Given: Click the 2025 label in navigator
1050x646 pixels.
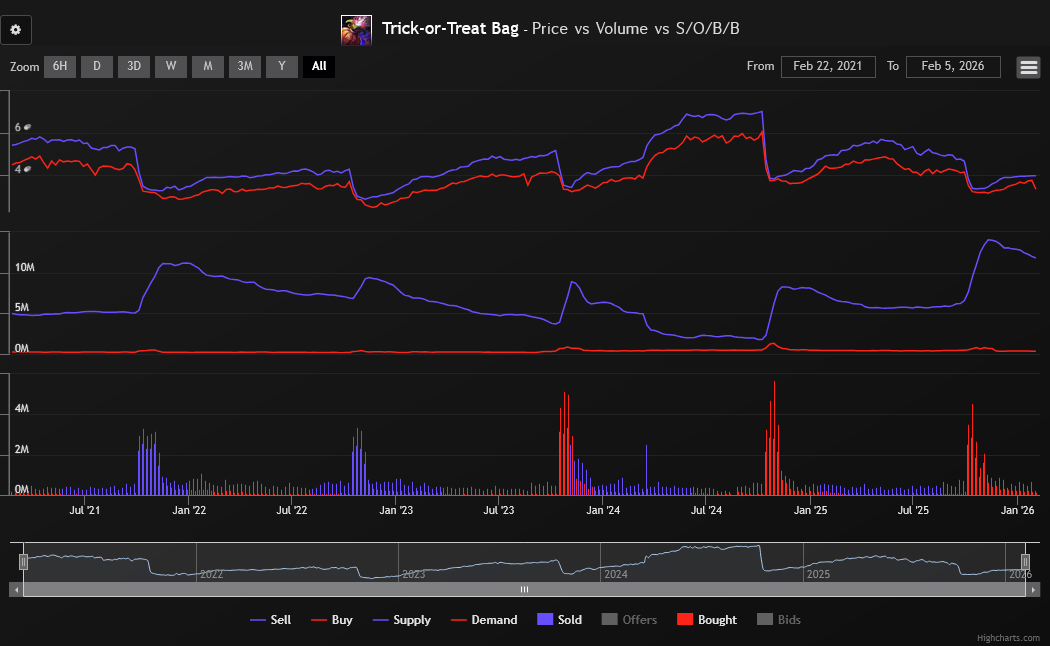Looking at the screenshot, I should pyautogui.click(x=818, y=574).
